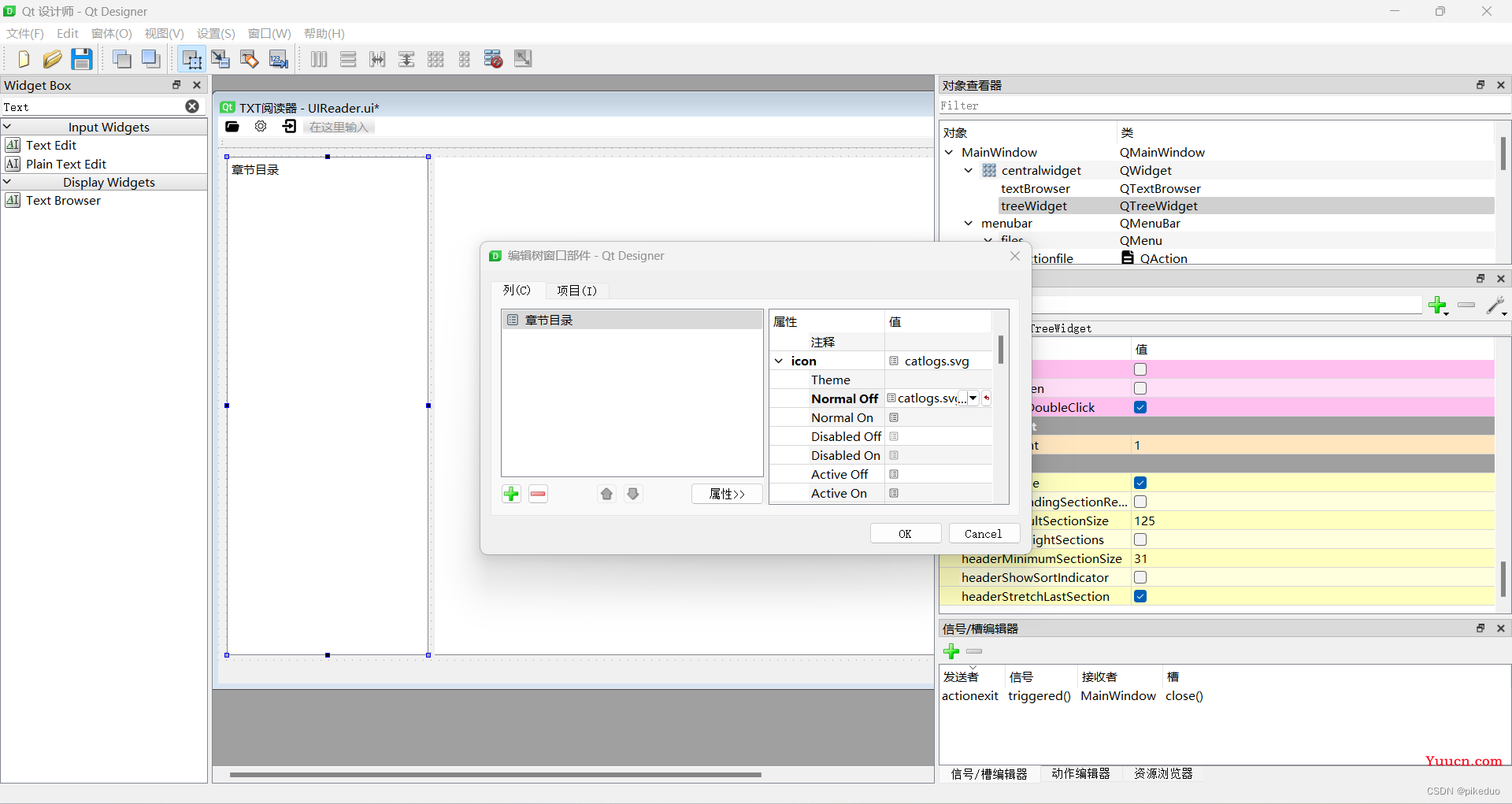Click the gear action in form toolbar
Image resolution: width=1512 pixels, height=804 pixels.
[261, 127]
